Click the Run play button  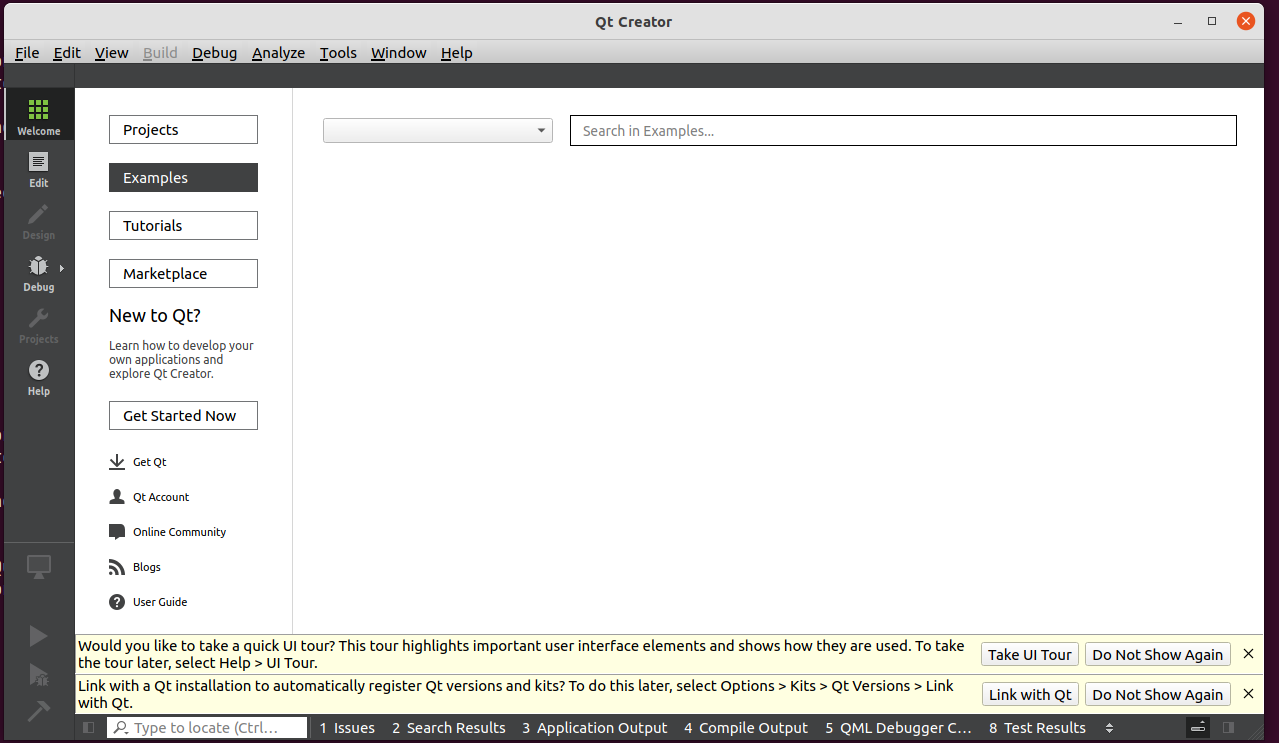point(38,636)
